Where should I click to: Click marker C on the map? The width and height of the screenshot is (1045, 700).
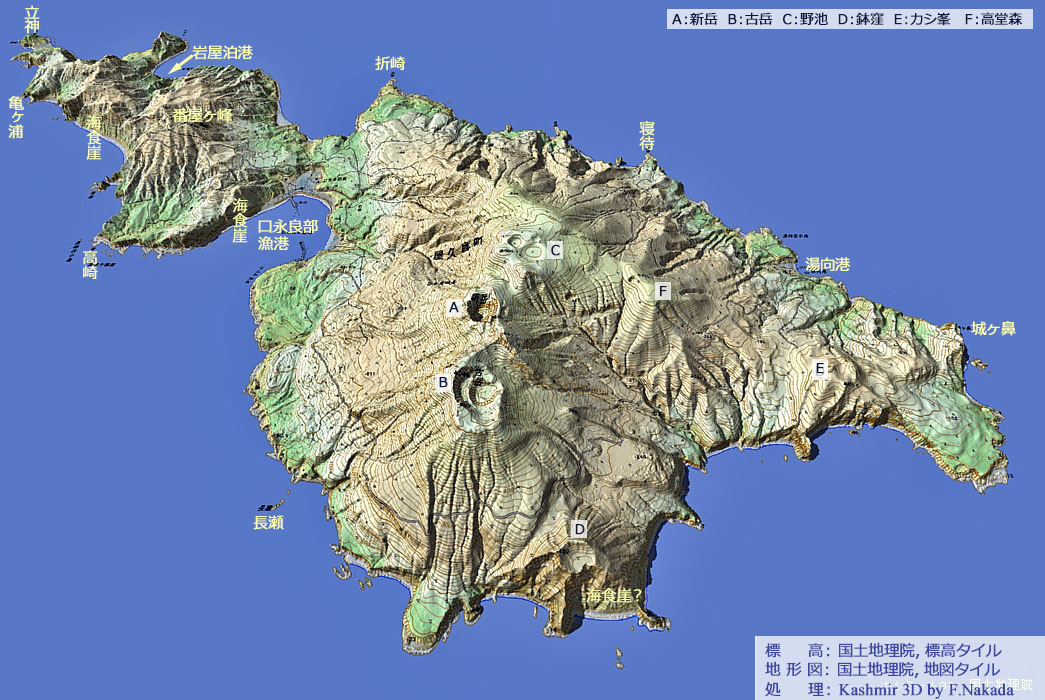(555, 250)
